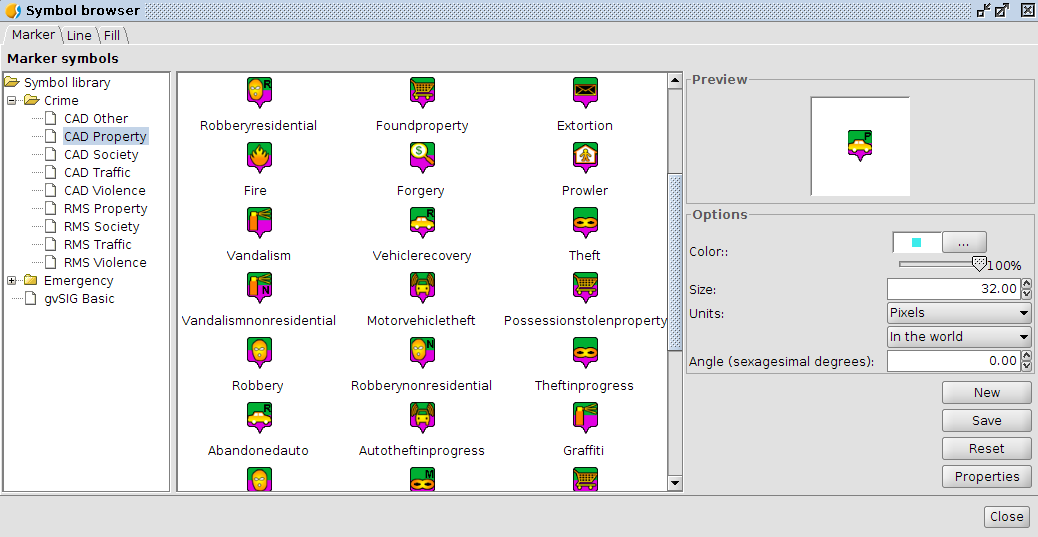Pick the Robberynonresidential symbol
This screenshot has width=1038, height=537.
coord(421,353)
